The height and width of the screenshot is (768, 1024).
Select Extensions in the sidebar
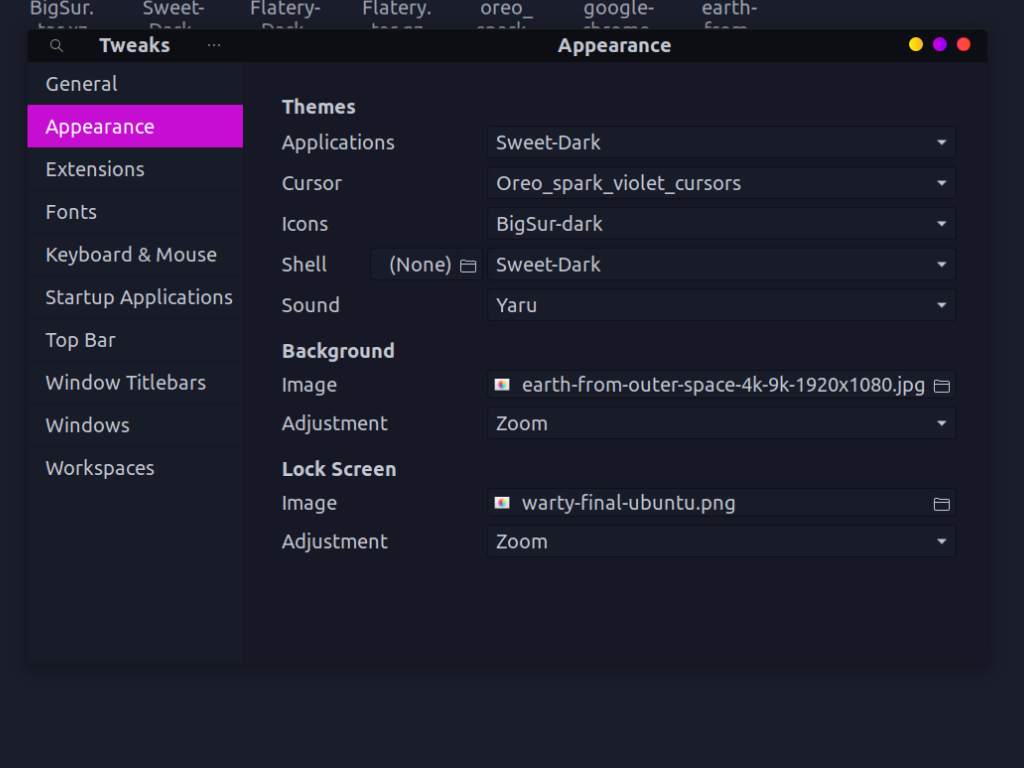coord(135,169)
